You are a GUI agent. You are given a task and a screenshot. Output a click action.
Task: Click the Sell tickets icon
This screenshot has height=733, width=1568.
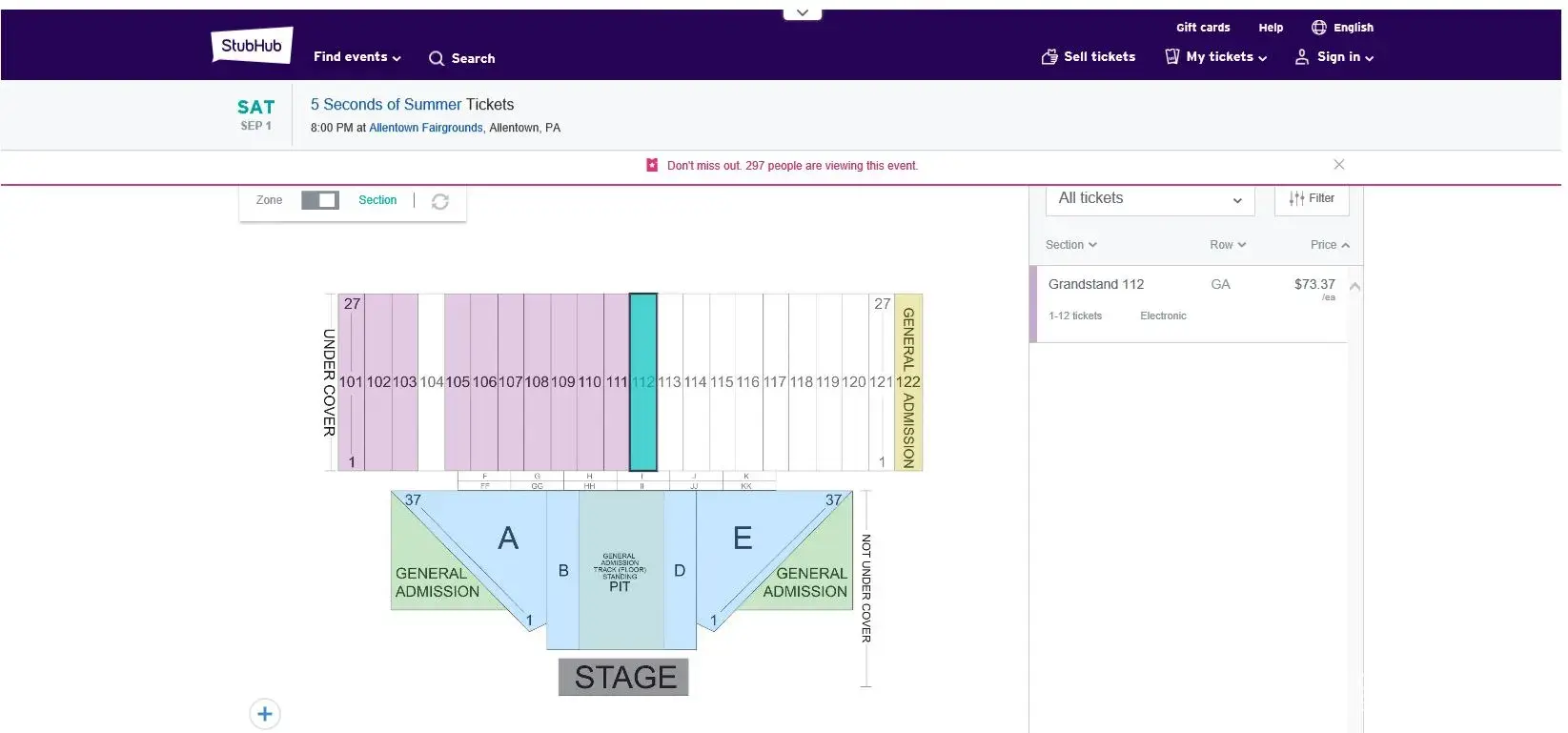tap(1049, 57)
